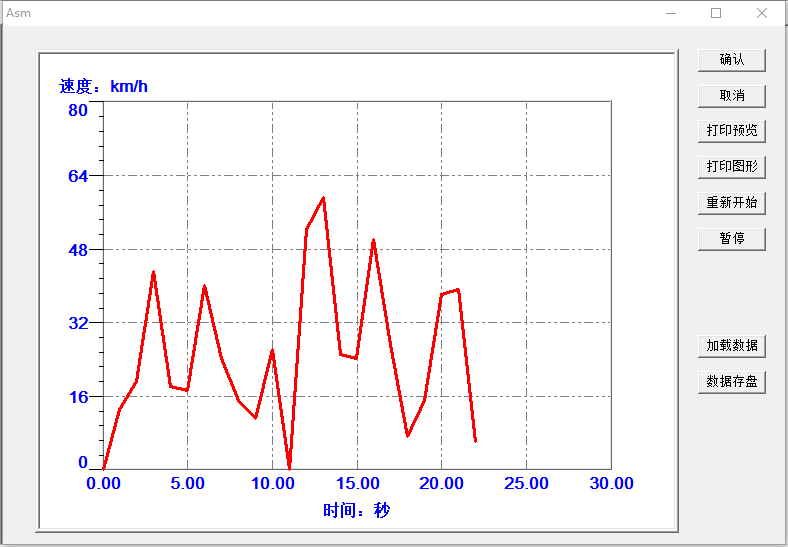This screenshot has height=547, width=788.
Task: Close the Asm window
Action: 762,13
